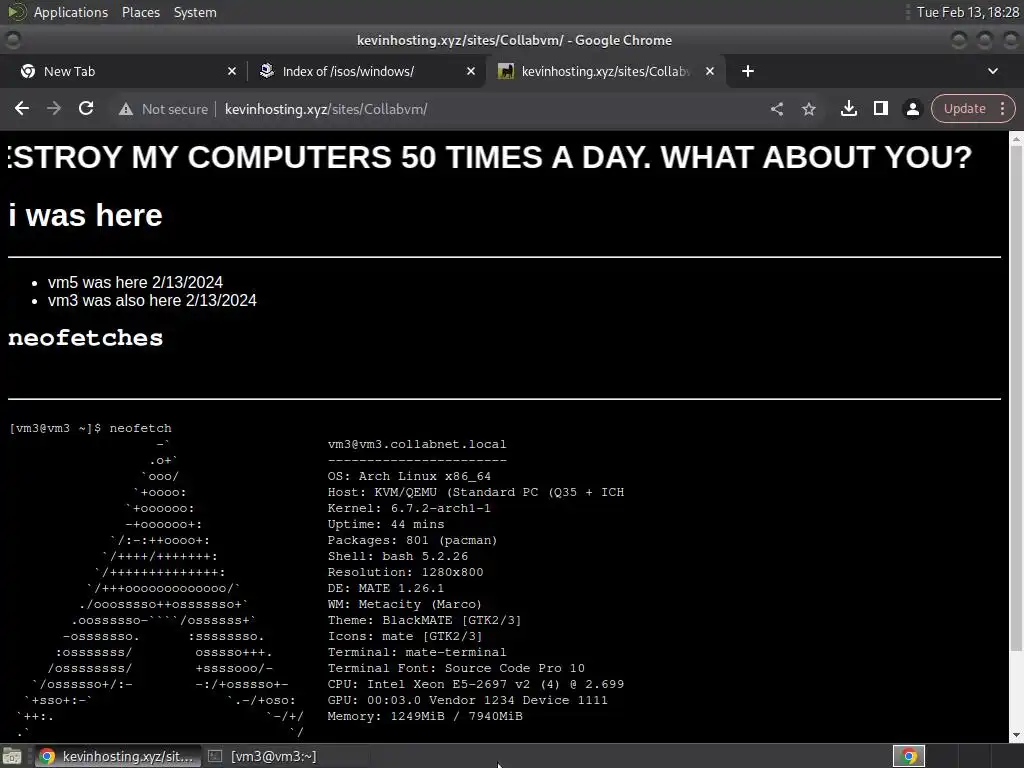Click the 'Theme: BlackMATE [GTK2/3]' line

424,620
